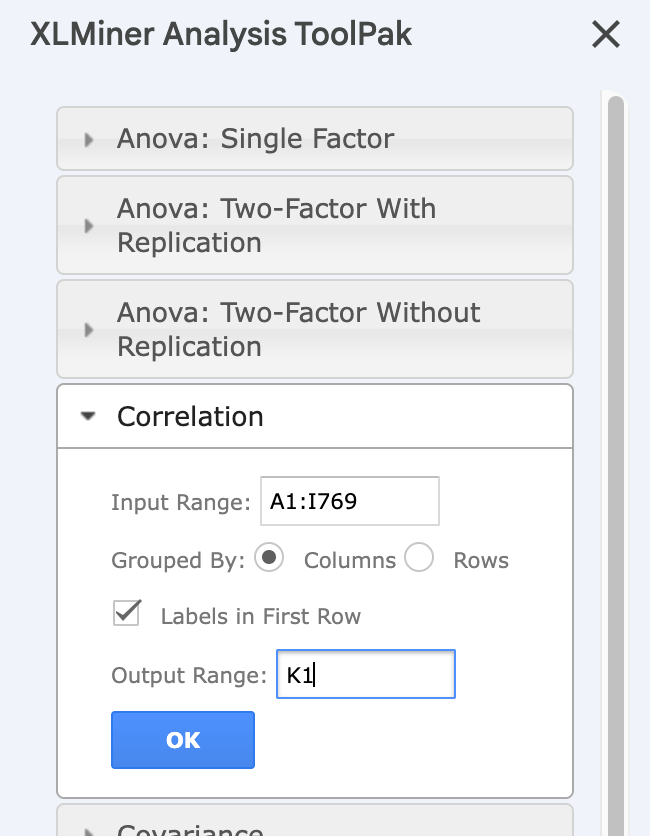Click the Output Range field
Screen dimensions: 650x836
[366, 674]
